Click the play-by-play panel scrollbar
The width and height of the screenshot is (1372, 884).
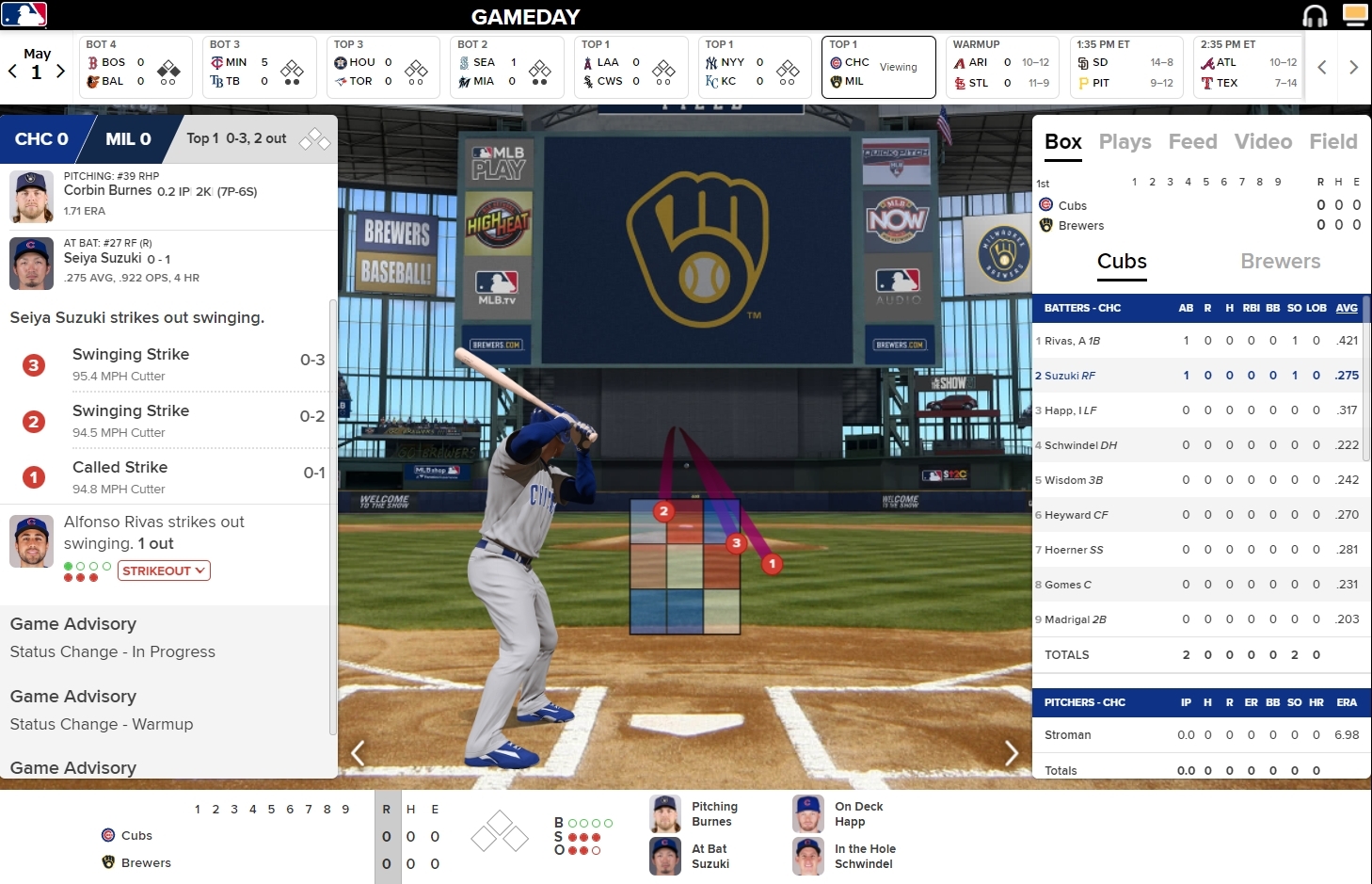[x=333, y=516]
